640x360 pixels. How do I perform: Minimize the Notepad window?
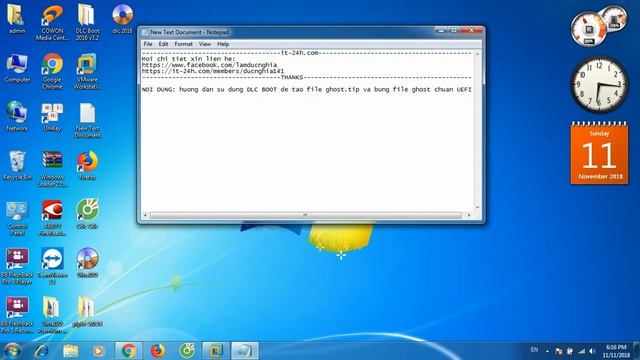[x=441, y=31]
